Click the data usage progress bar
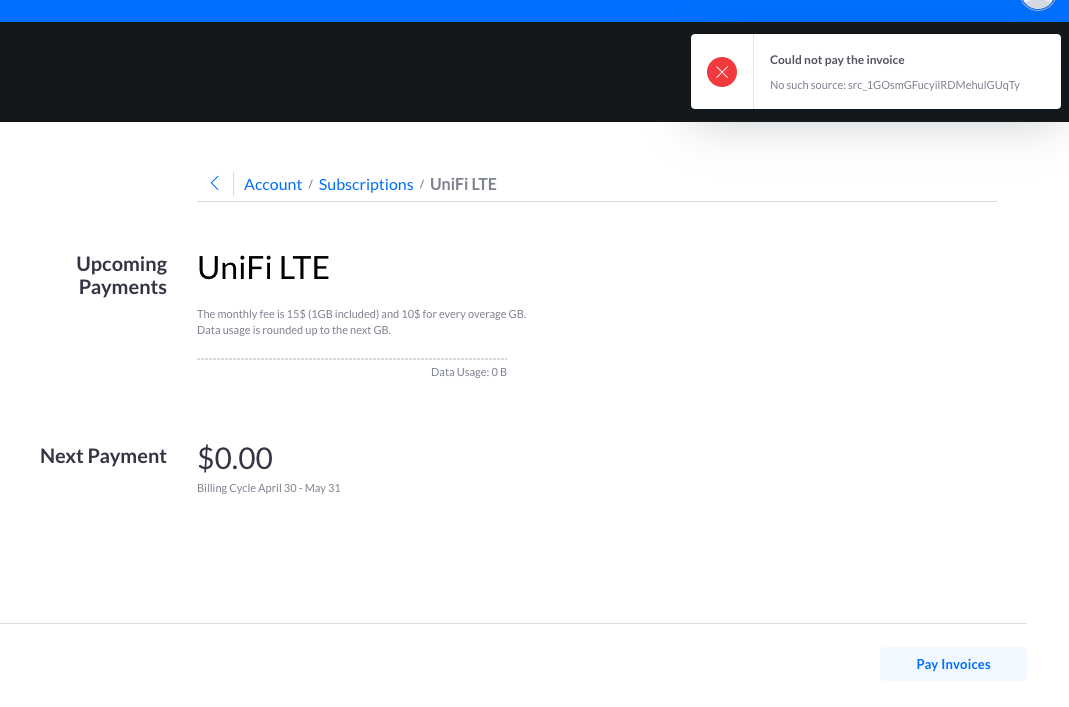 pos(352,358)
